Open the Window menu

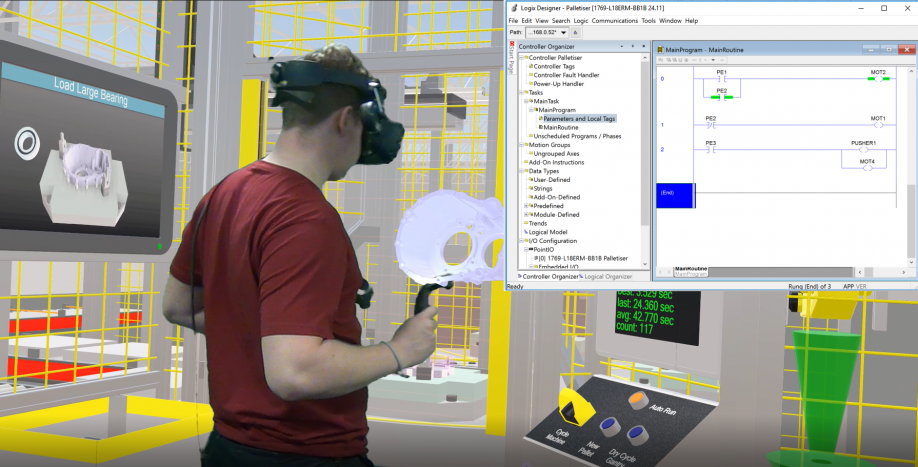[670, 20]
